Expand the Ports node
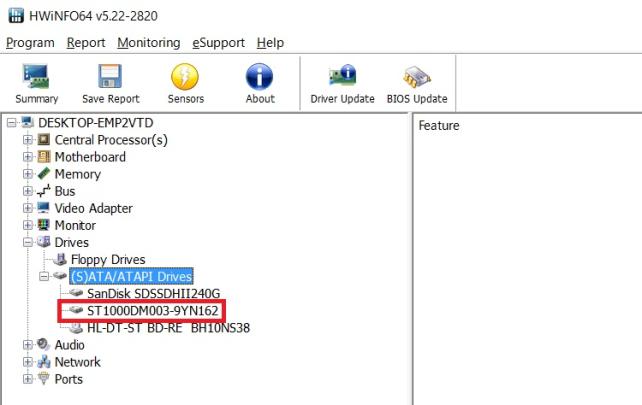Image resolution: width=642 pixels, height=405 pixels. [28, 379]
